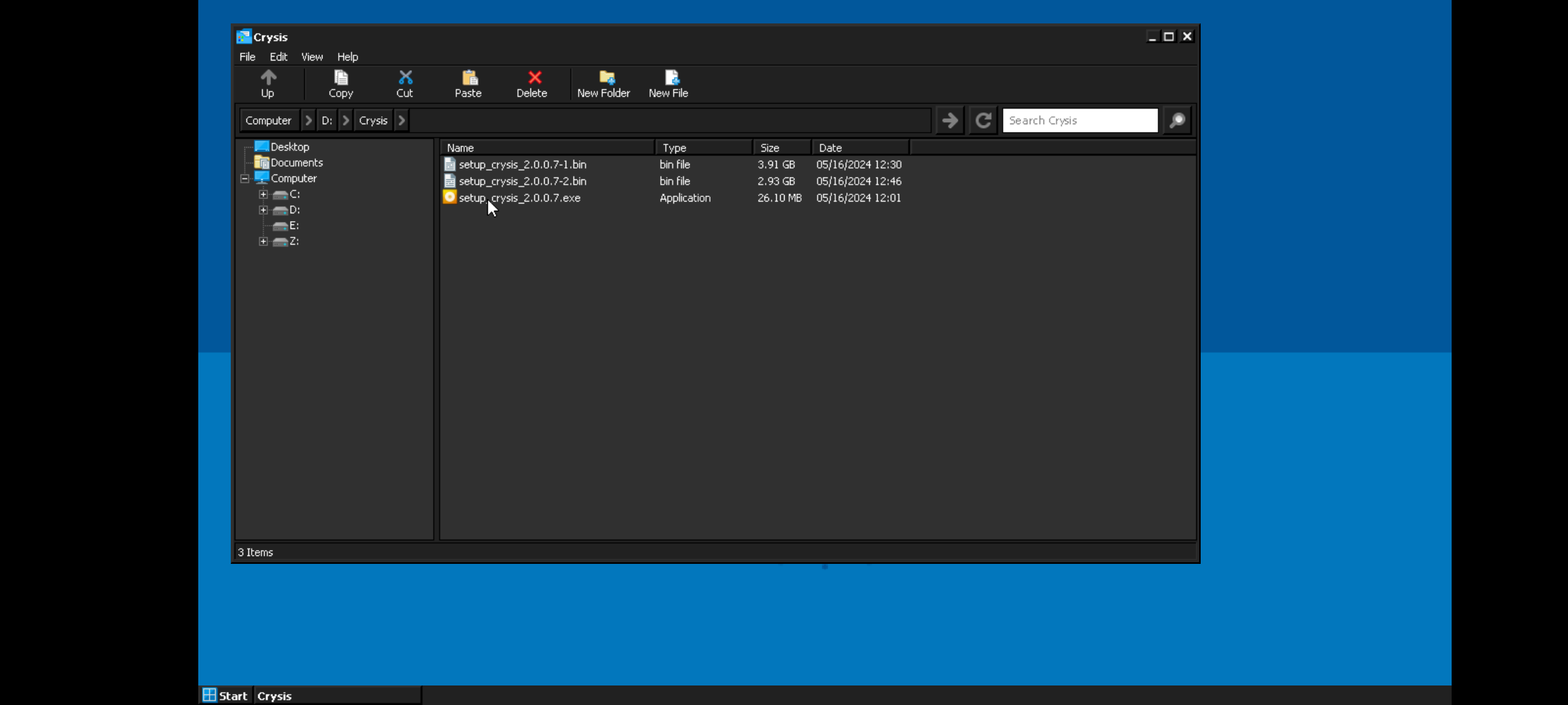1568x705 pixels.
Task: Minimize the Crysis window
Action: coord(1152,36)
